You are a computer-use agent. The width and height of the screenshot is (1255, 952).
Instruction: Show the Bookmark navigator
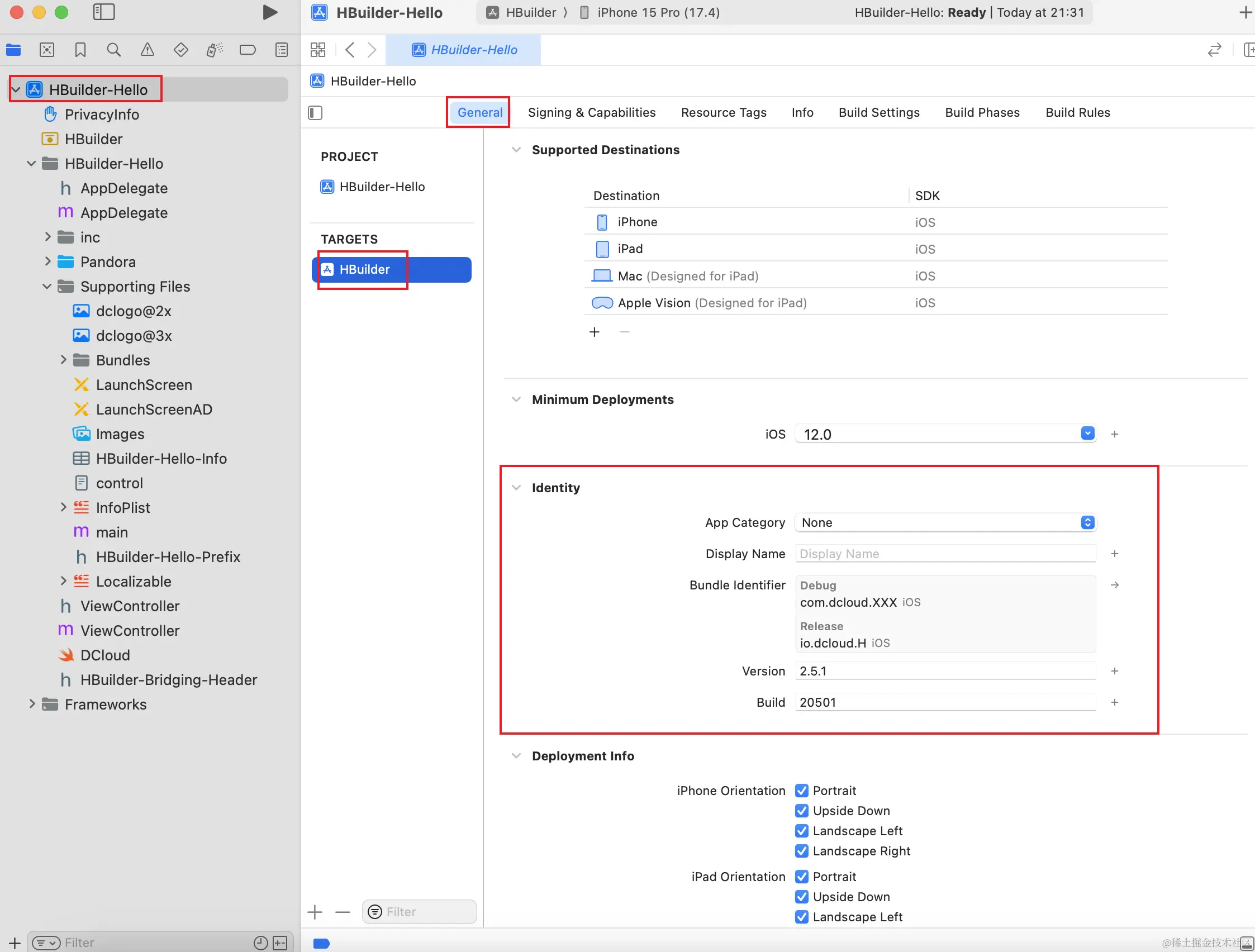click(80, 50)
